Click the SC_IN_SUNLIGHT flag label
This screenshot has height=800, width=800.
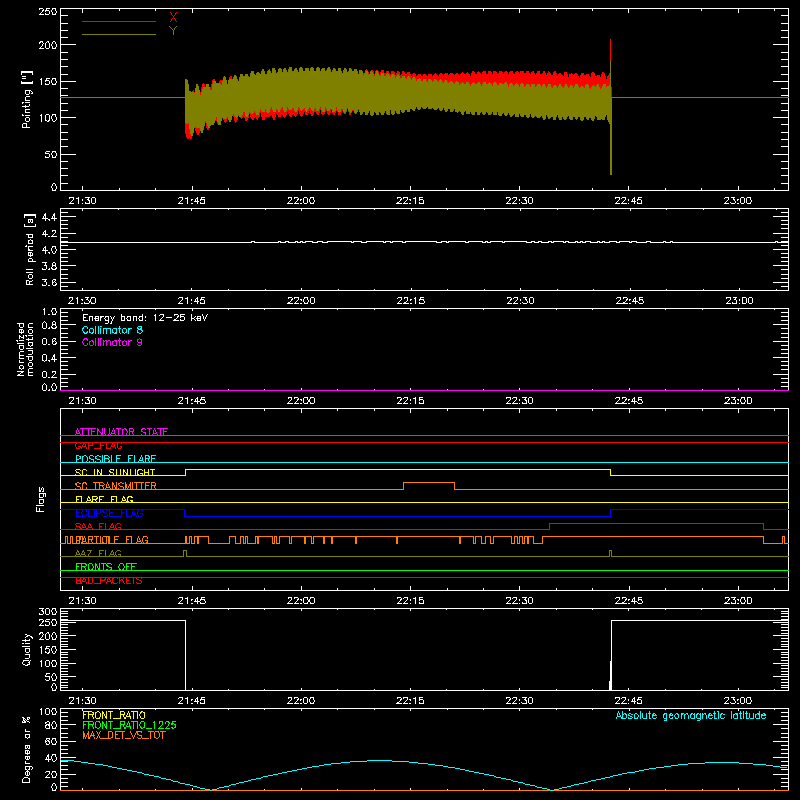115,472
